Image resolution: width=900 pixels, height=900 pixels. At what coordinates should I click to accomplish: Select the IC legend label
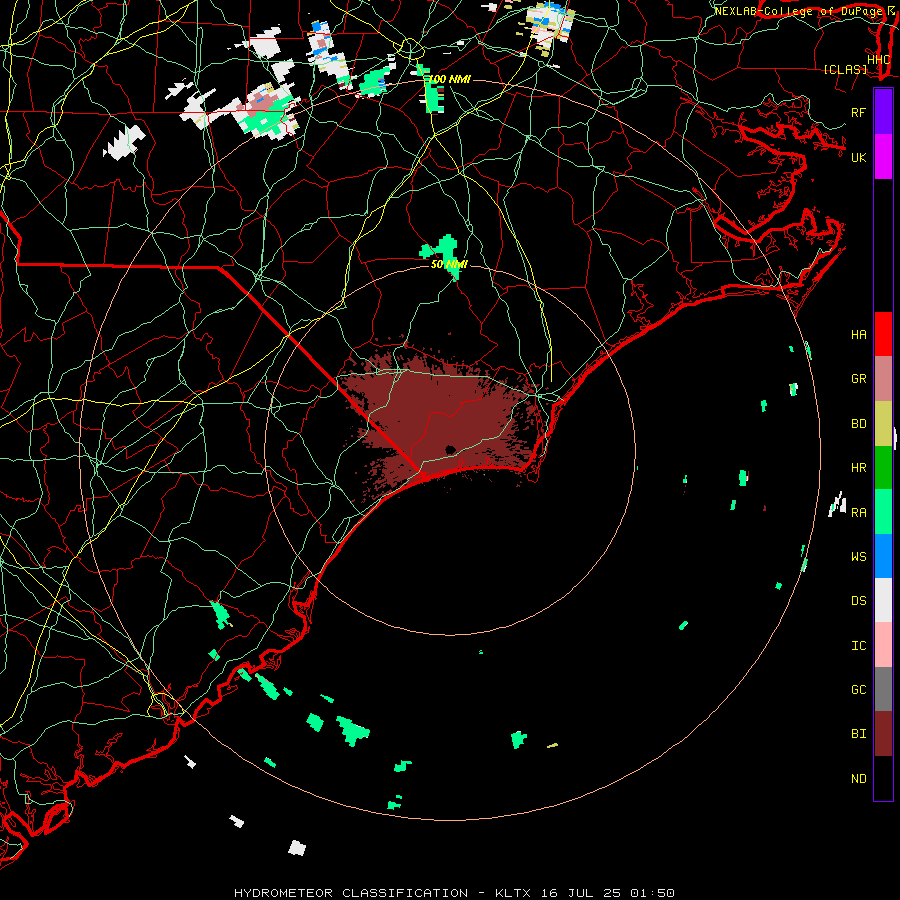[858, 645]
